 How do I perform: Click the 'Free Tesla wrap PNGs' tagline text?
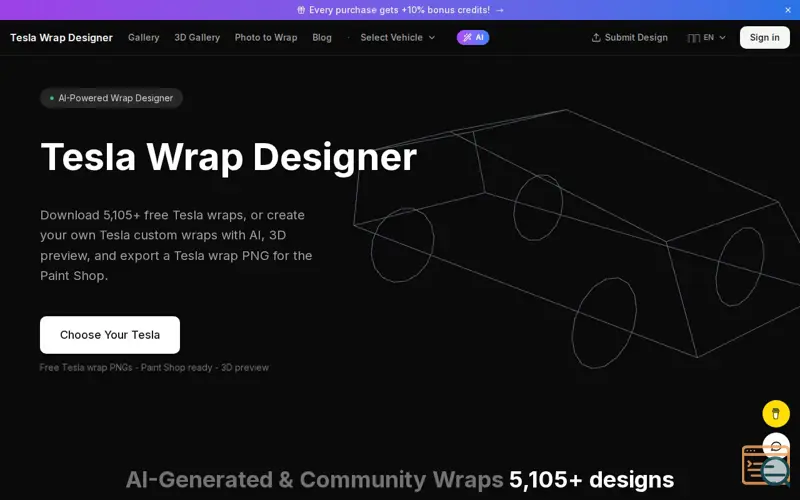[154, 367]
